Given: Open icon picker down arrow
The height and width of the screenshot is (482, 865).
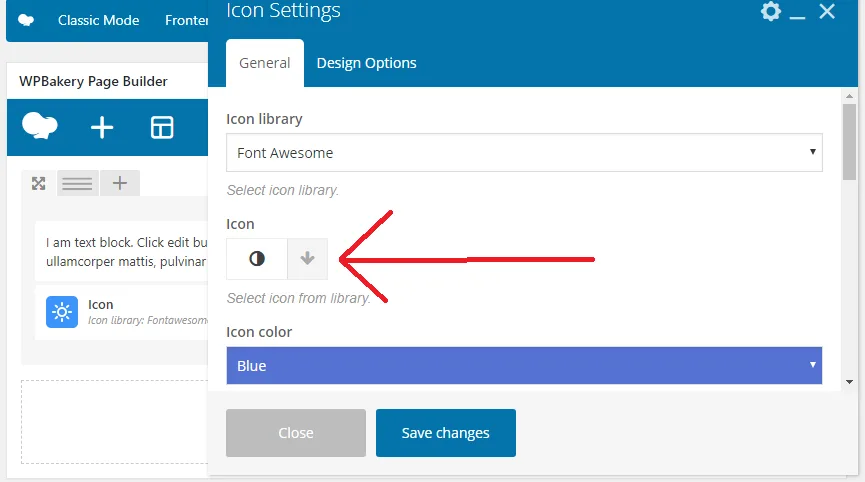Looking at the screenshot, I should pyautogui.click(x=307, y=259).
